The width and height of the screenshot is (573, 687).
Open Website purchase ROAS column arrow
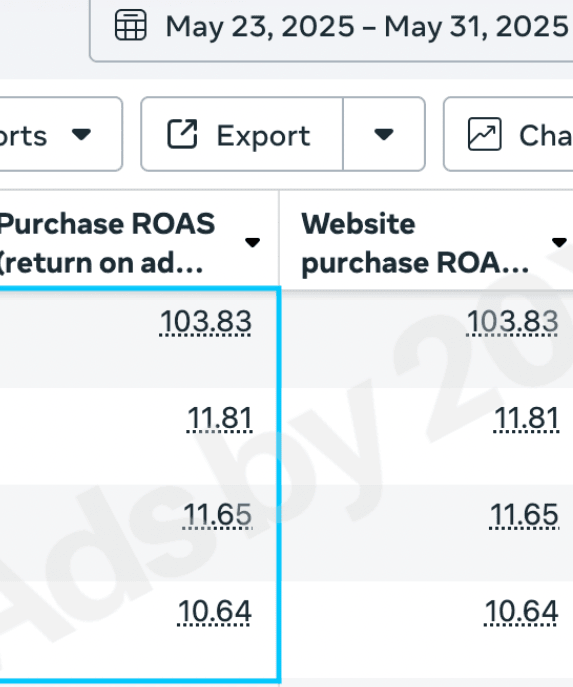point(559,242)
